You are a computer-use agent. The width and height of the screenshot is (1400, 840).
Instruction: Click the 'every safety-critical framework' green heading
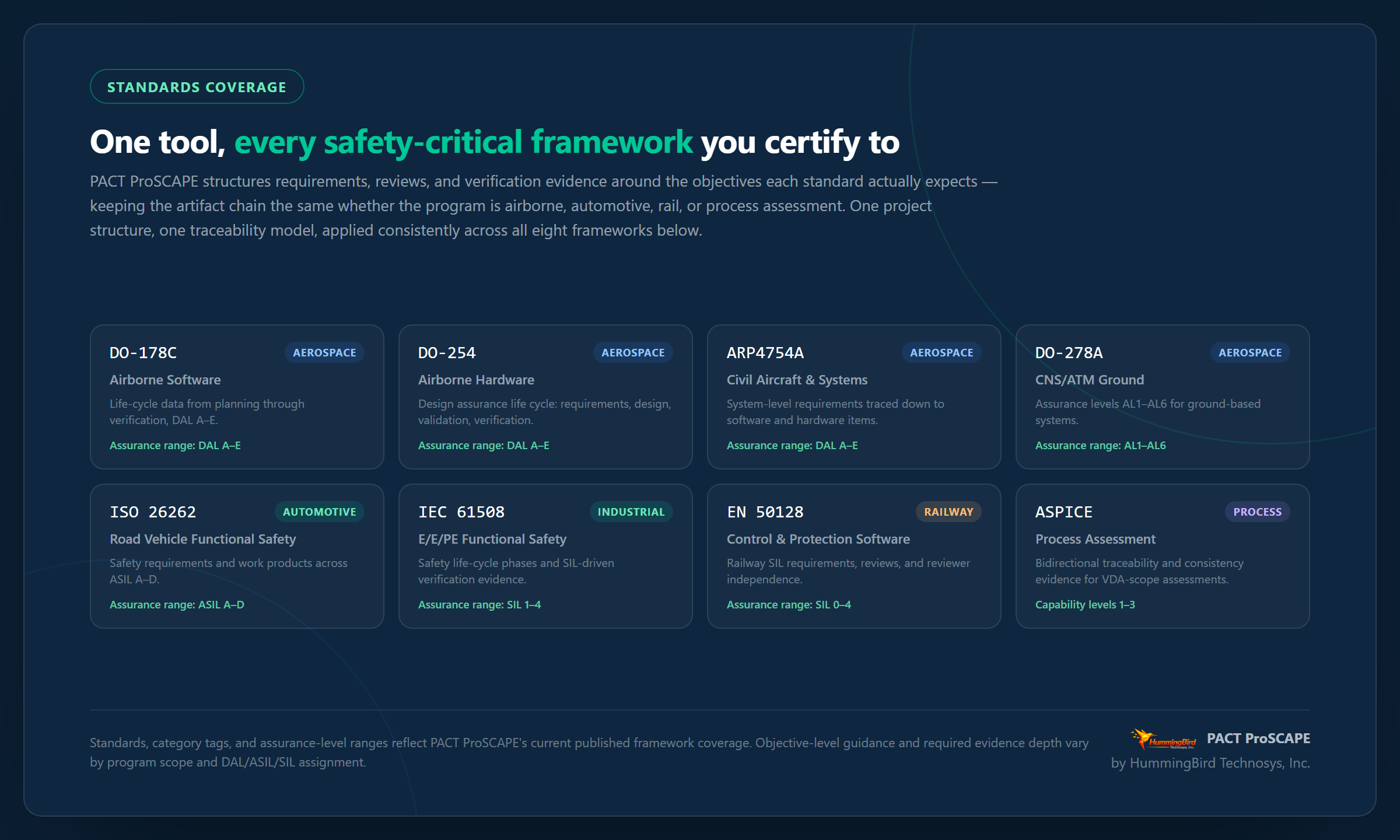(x=463, y=142)
